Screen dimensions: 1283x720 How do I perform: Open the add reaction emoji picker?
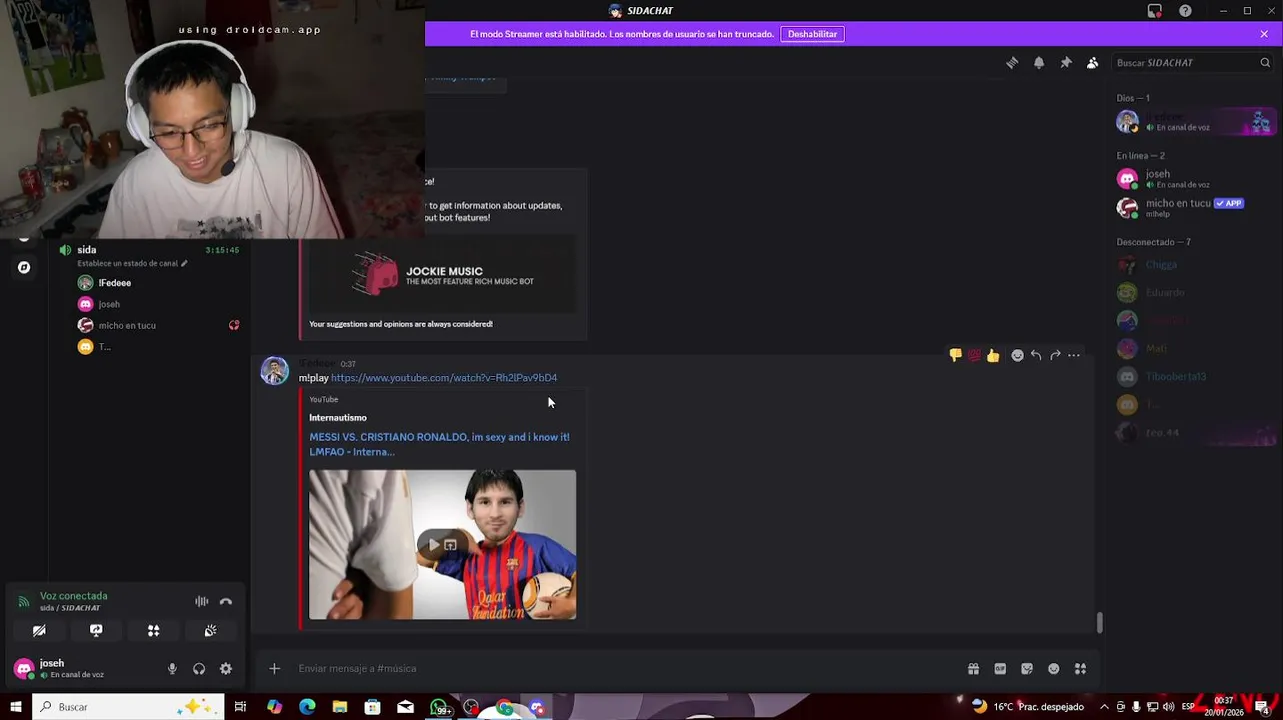(1017, 355)
